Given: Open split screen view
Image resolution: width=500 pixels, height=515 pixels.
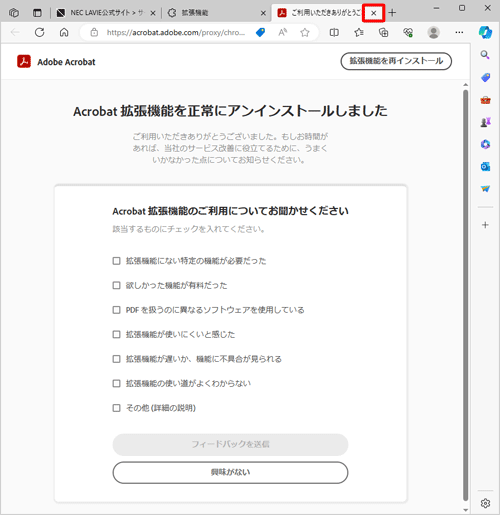Looking at the screenshot, I should (x=334, y=32).
